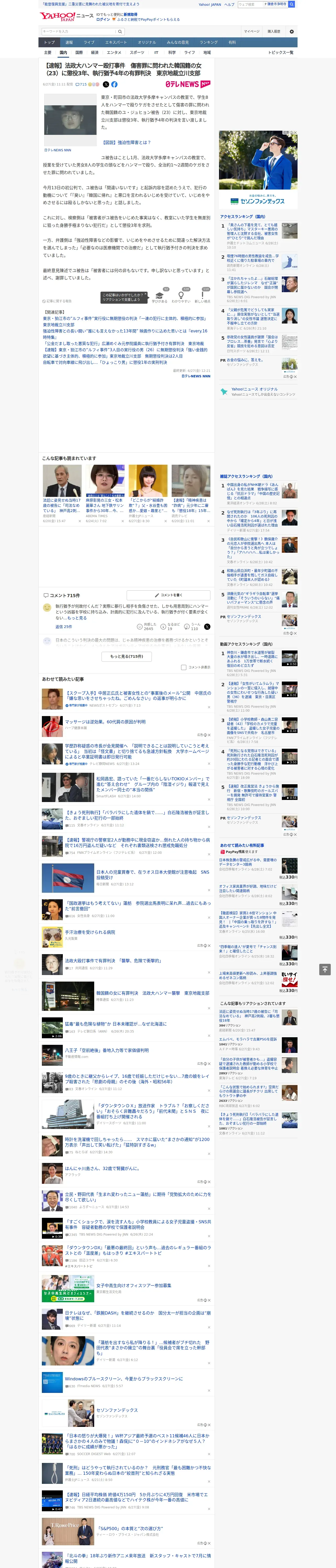The image size is (336, 1568).
Task: Click the トピックス一覧 link
Action: point(281,52)
